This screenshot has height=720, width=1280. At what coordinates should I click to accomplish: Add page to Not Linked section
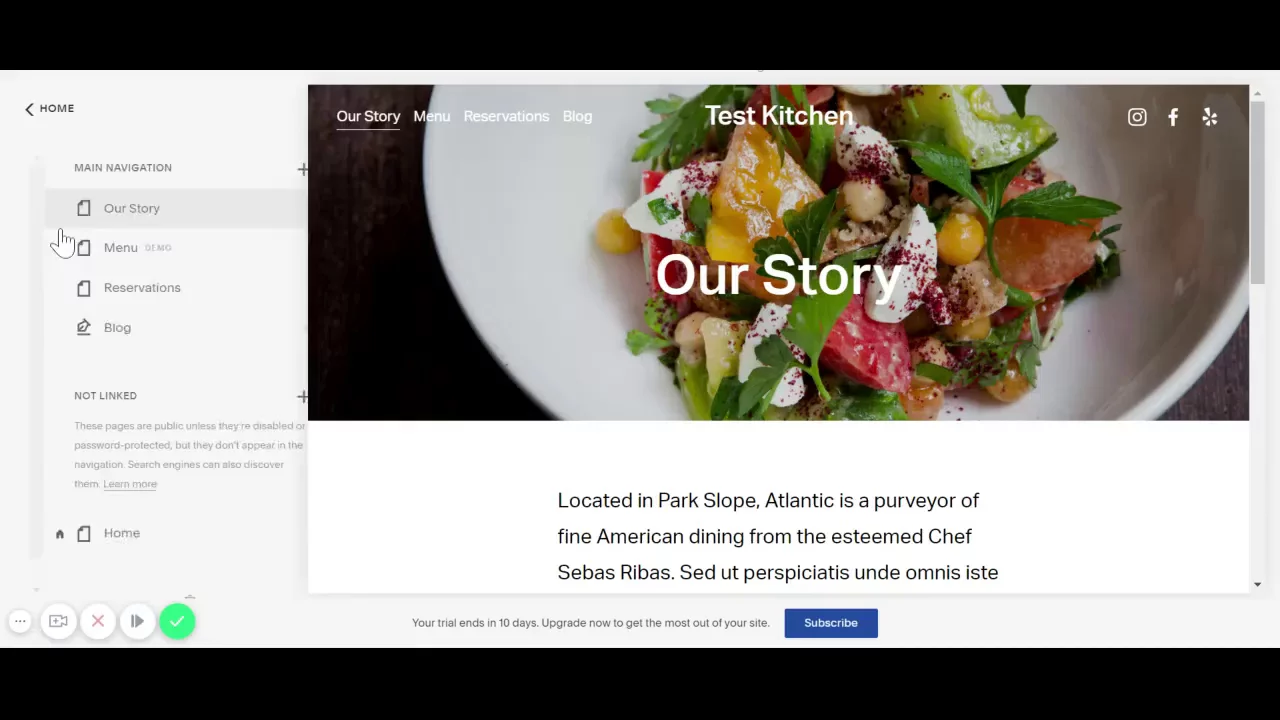(302, 397)
